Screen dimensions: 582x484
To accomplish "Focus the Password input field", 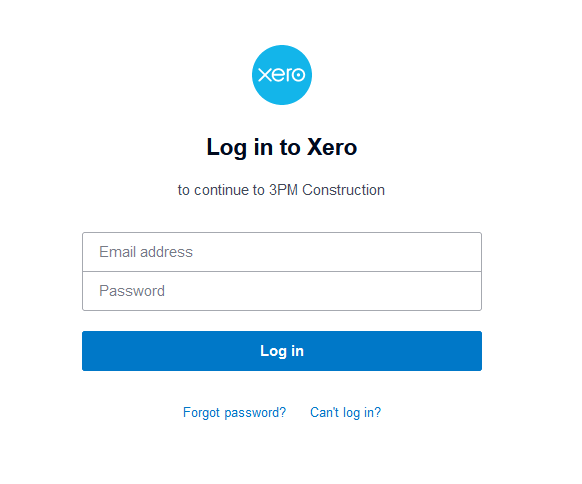I will tap(282, 291).
